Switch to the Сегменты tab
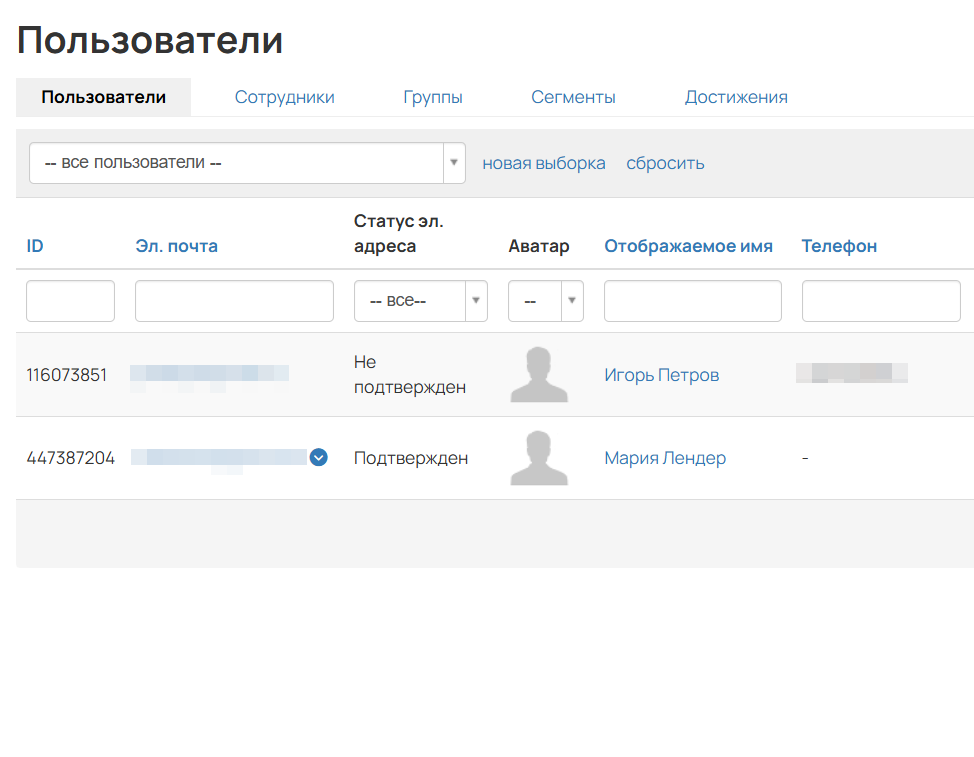 573,97
